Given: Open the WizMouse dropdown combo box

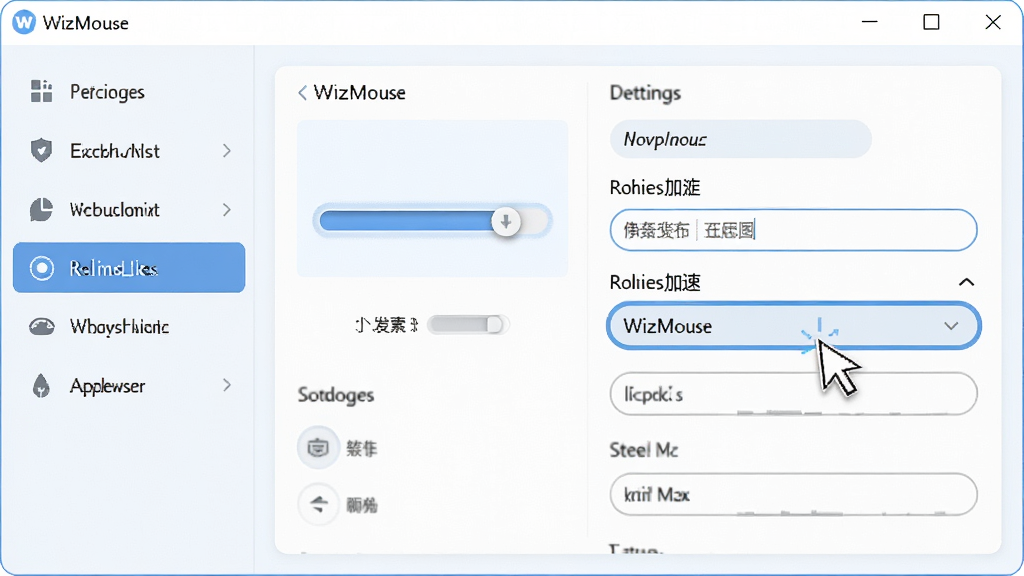Looking at the screenshot, I should [793, 325].
